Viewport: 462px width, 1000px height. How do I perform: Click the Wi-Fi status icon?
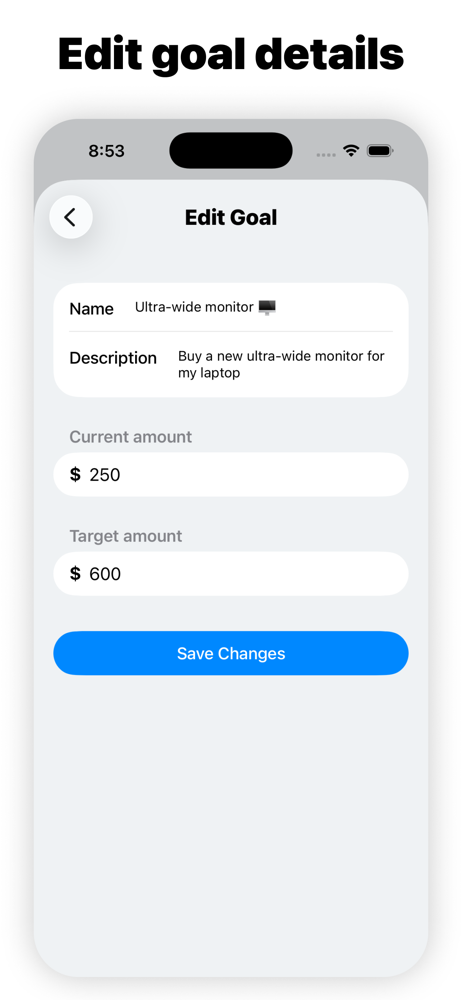(351, 151)
